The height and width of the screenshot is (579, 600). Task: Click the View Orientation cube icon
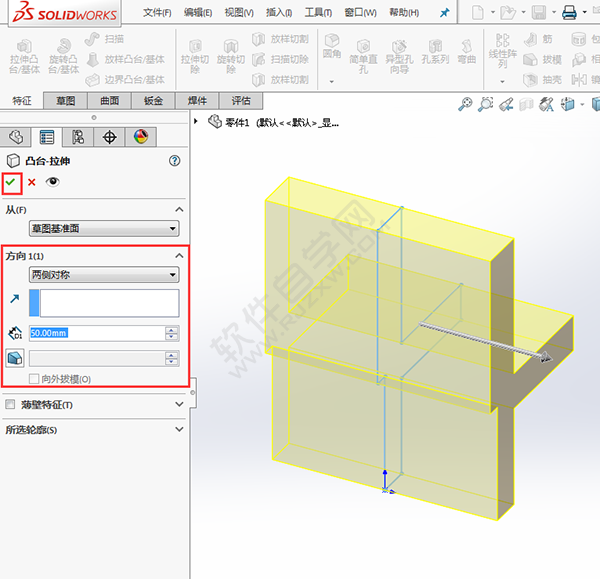pos(567,104)
